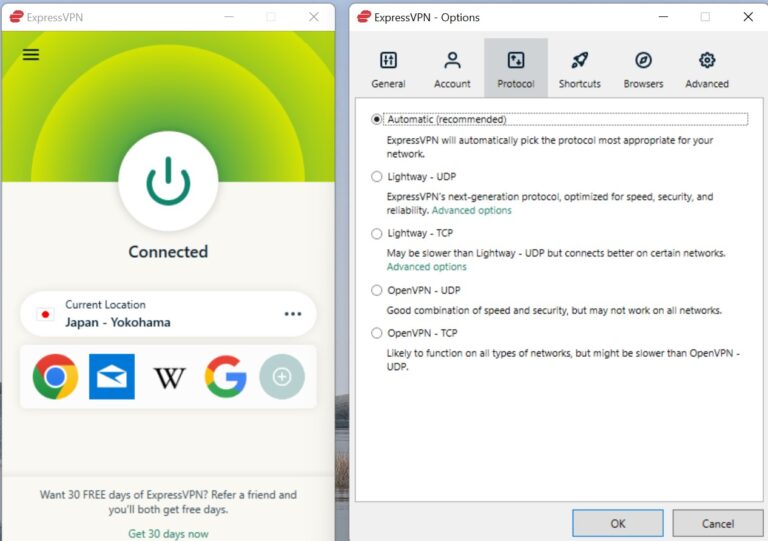768x541 pixels.
Task: Select the Protocol tab
Action: point(516,69)
